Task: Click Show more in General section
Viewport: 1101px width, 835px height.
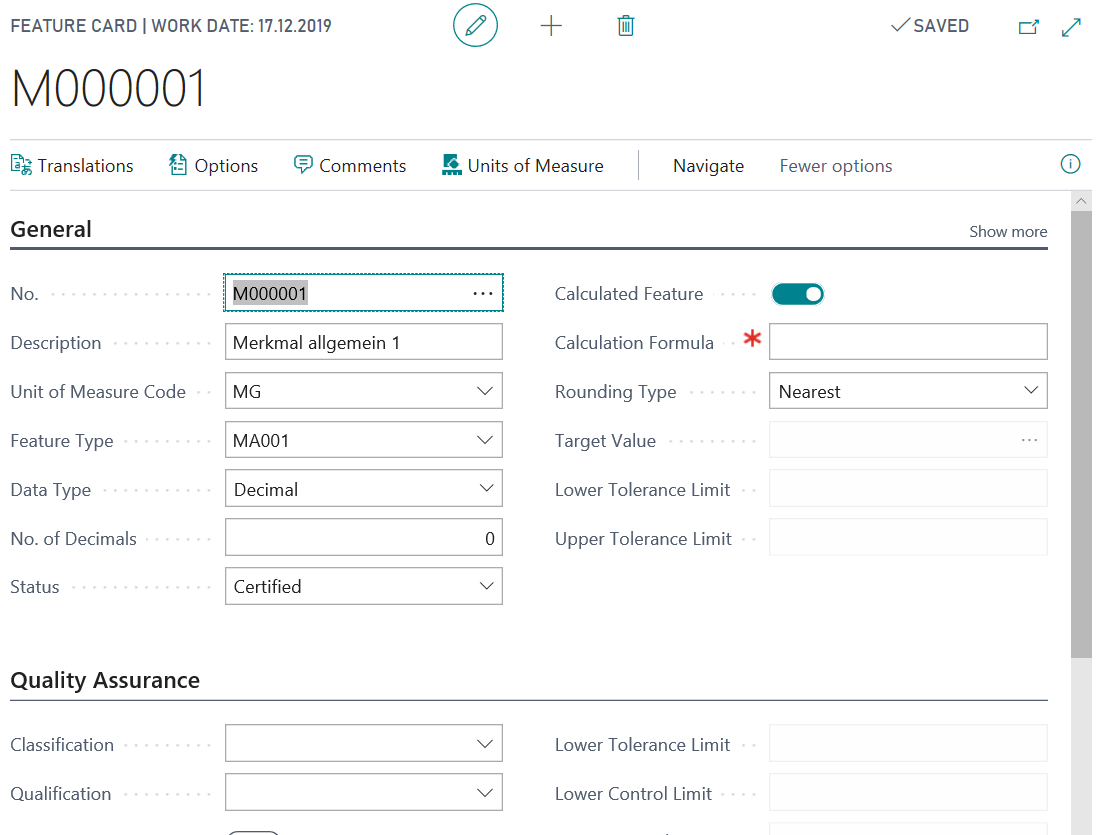Action: coord(1008,232)
